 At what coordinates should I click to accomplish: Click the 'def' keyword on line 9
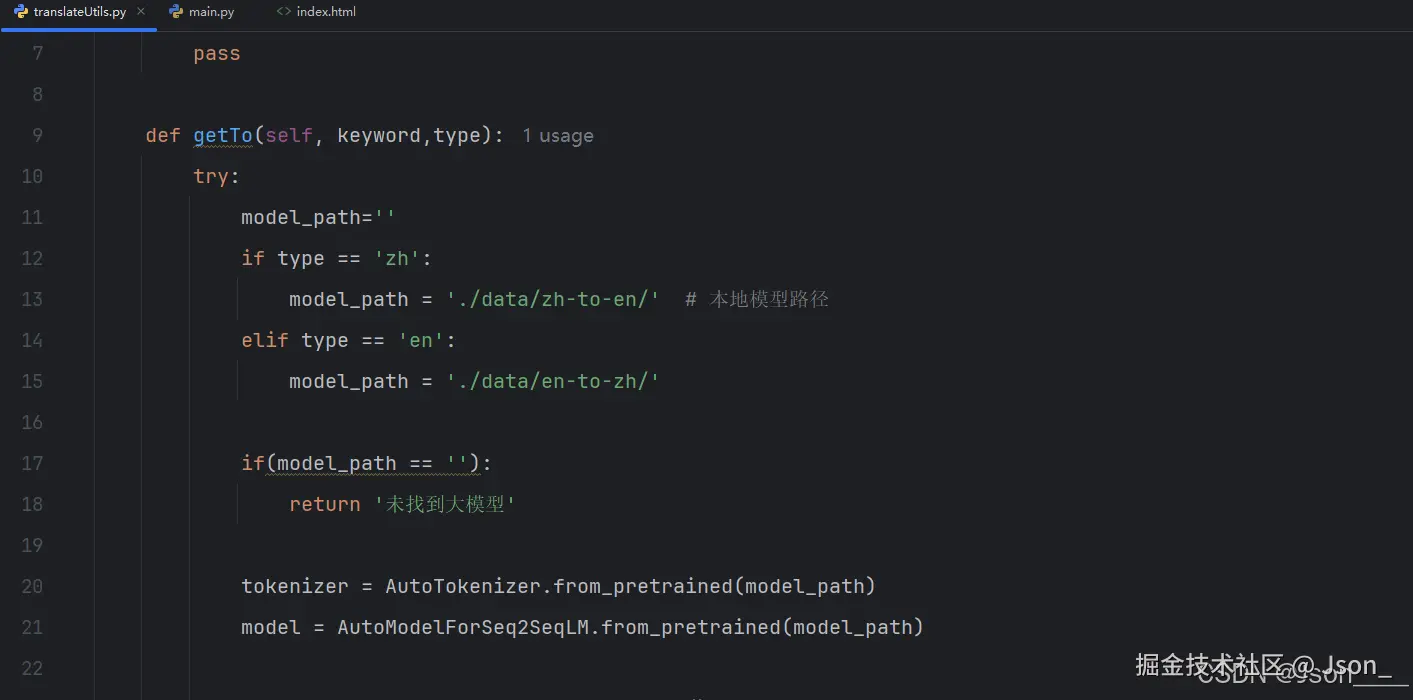pyautogui.click(x=163, y=135)
